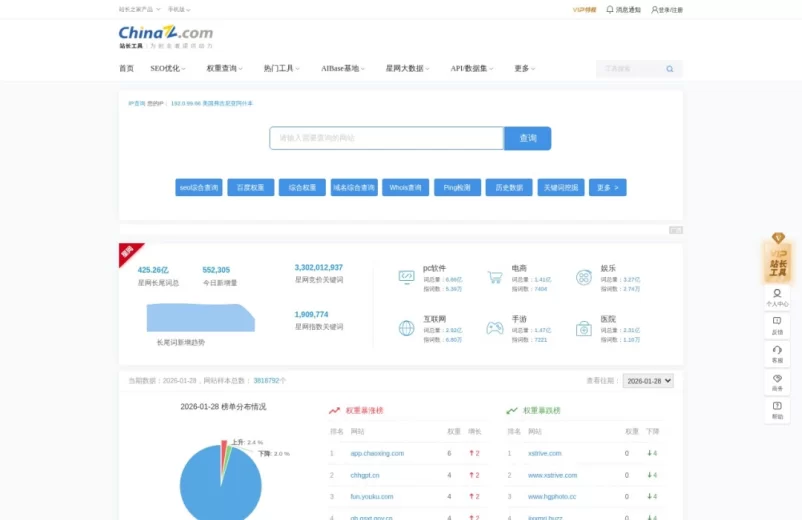Click the red 星网 corner ribbon
Viewport: 802px width, 520px height.
point(128,252)
